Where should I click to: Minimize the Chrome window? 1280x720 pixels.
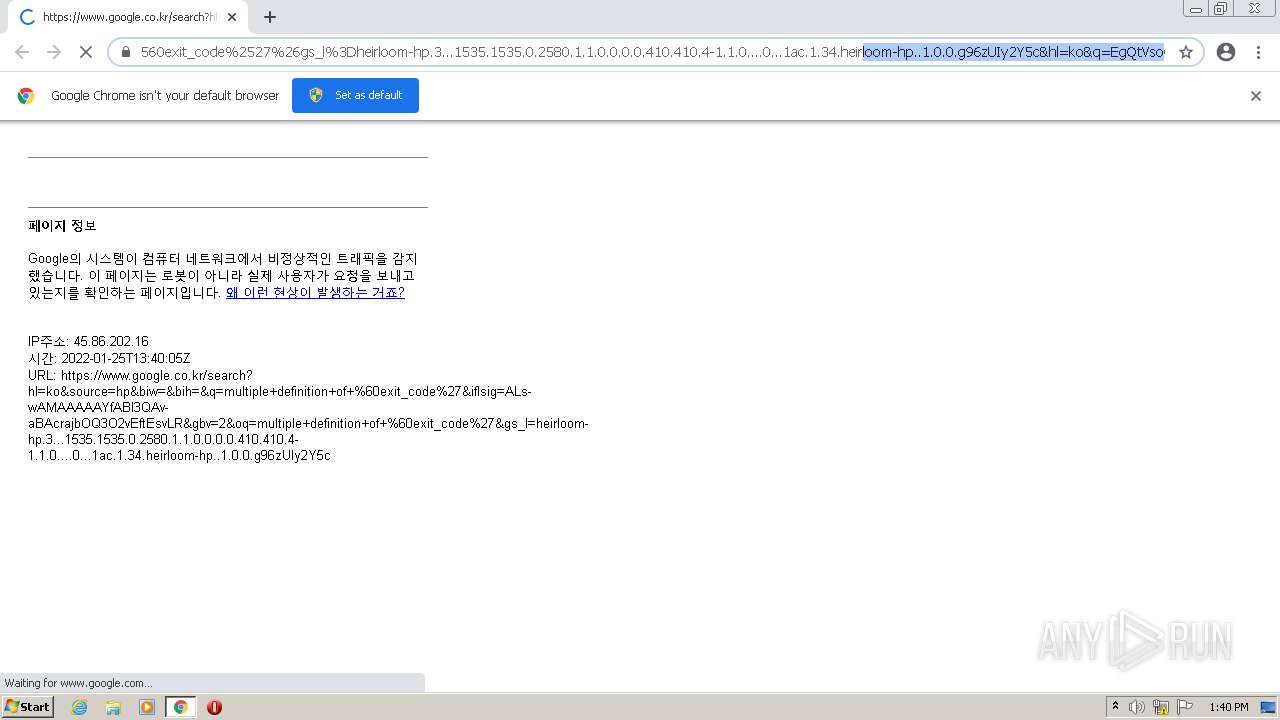(1196, 8)
